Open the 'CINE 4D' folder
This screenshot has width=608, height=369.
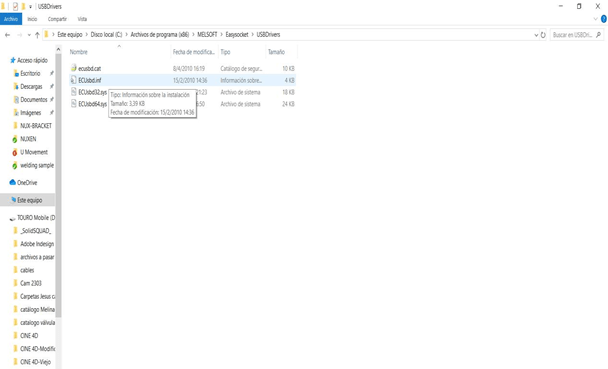pyautogui.click(x=29, y=336)
